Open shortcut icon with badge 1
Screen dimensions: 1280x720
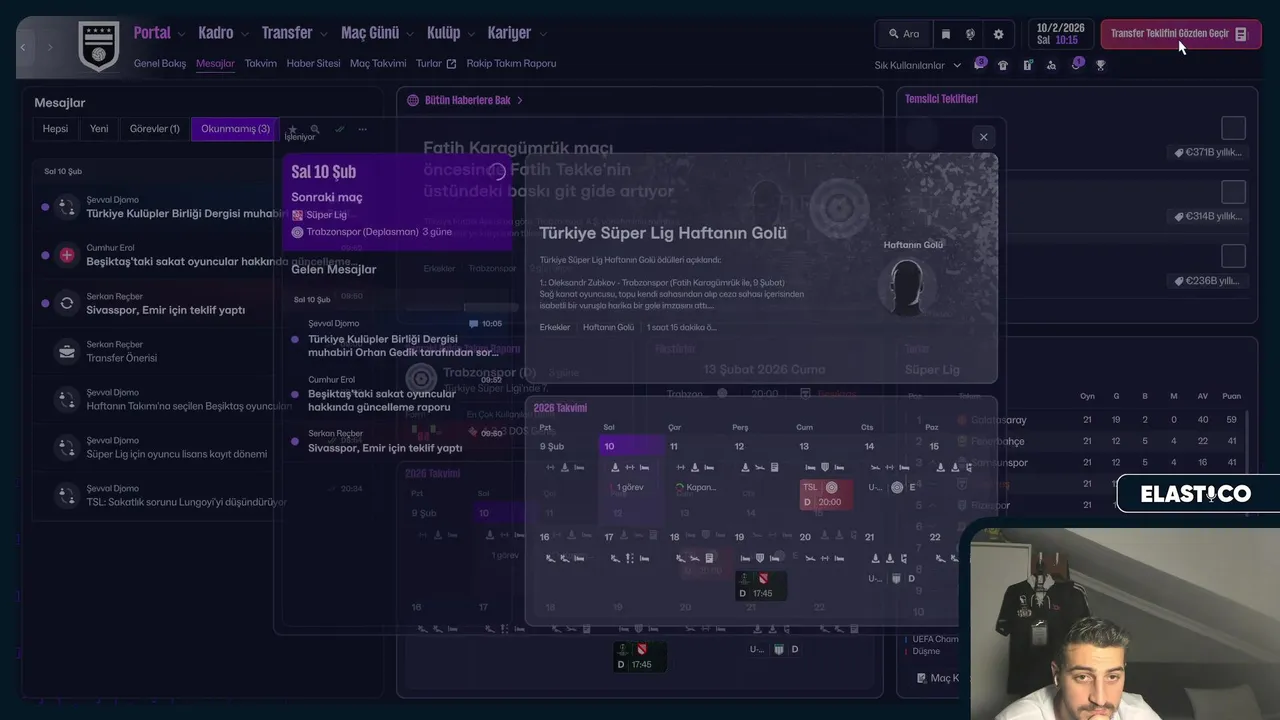click(x=1076, y=65)
